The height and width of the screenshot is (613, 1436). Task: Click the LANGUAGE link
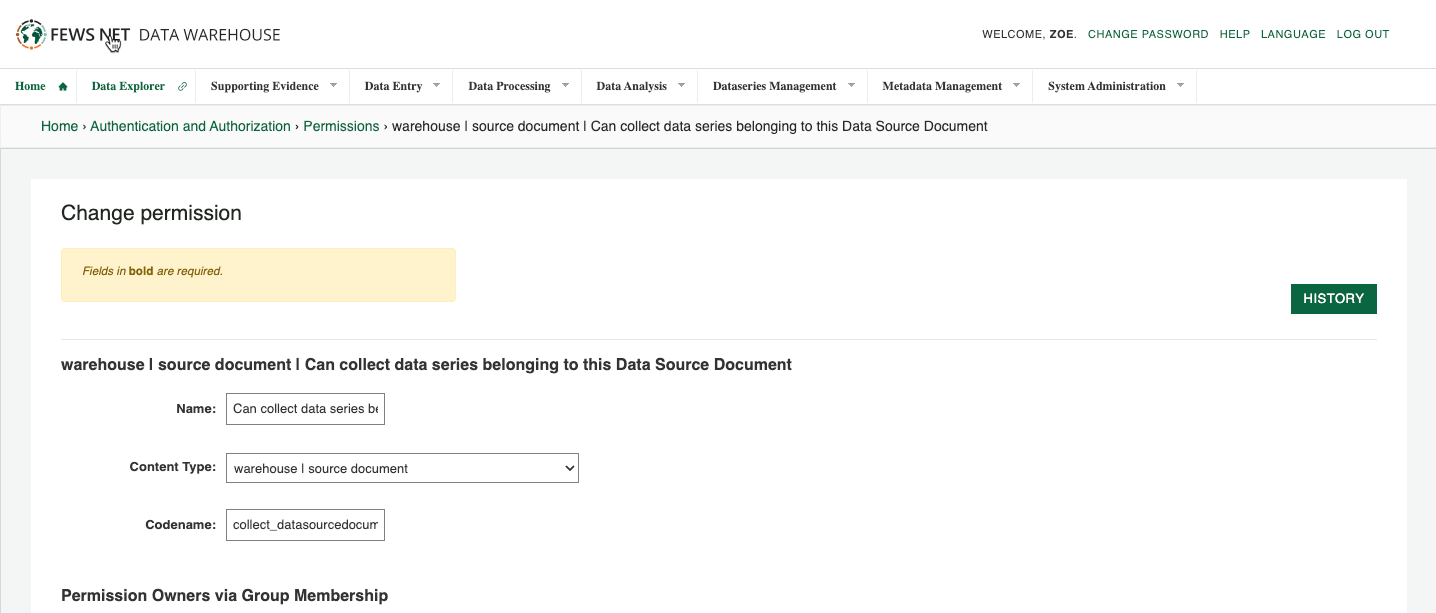click(x=1293, y=33)
